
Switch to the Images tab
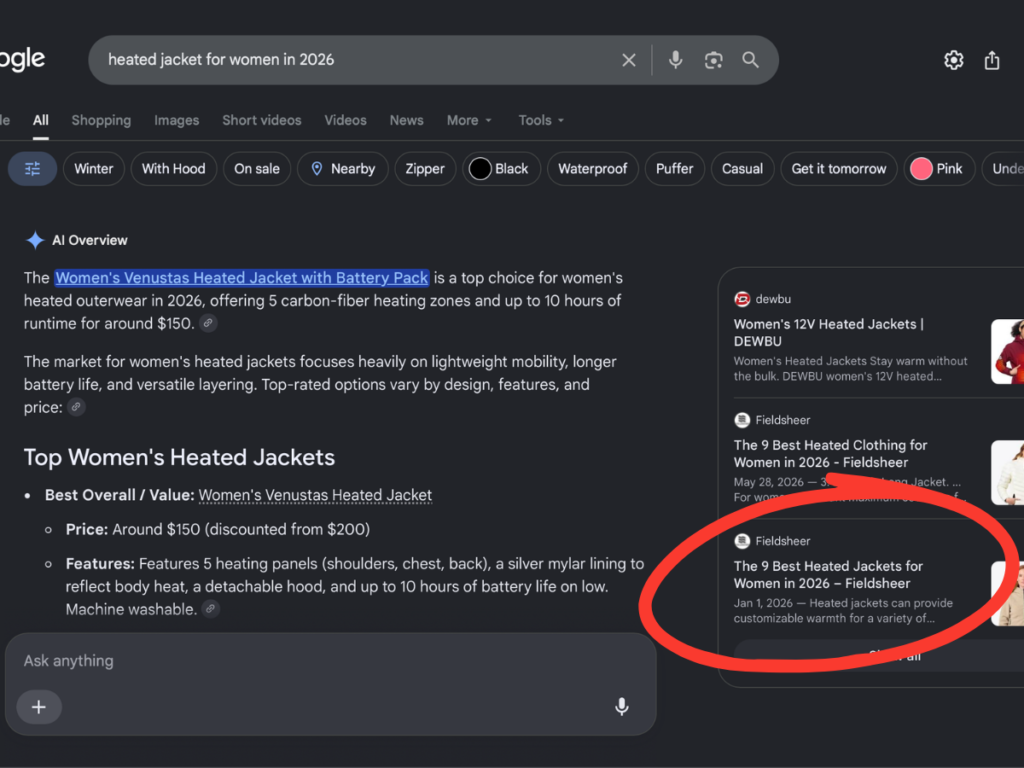click(x=176, y=120)
